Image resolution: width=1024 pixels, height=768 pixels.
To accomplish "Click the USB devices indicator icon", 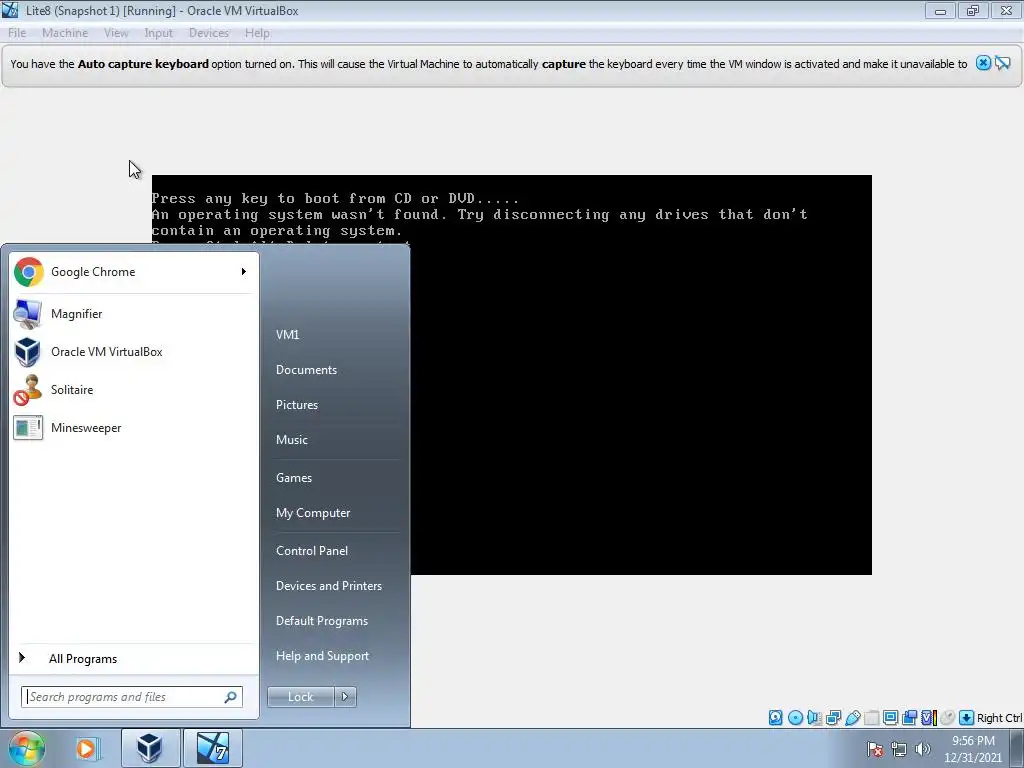I will coord(852,718).
